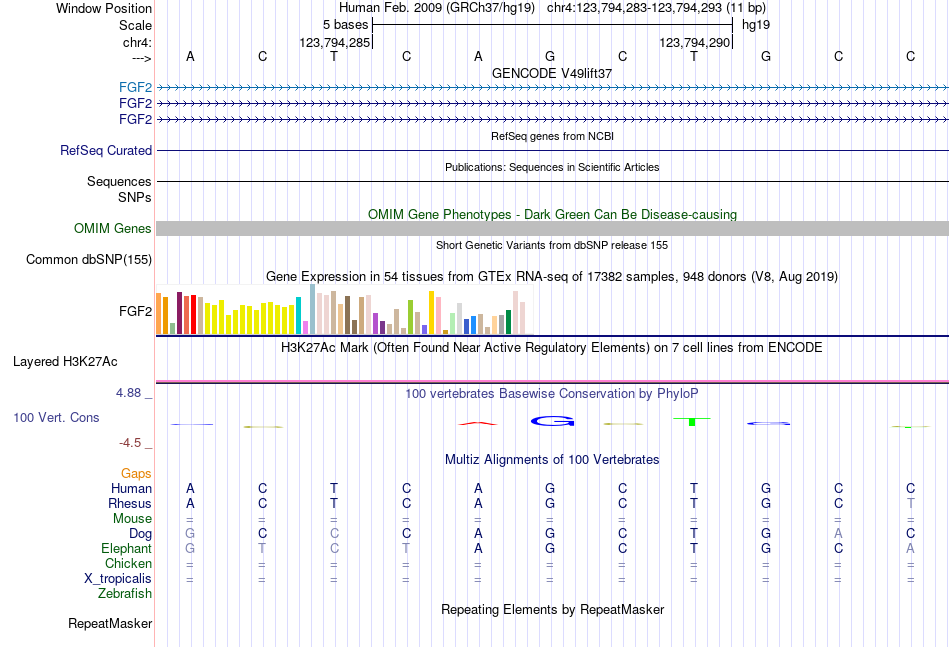Click the Elephant species label

(126, 548)
